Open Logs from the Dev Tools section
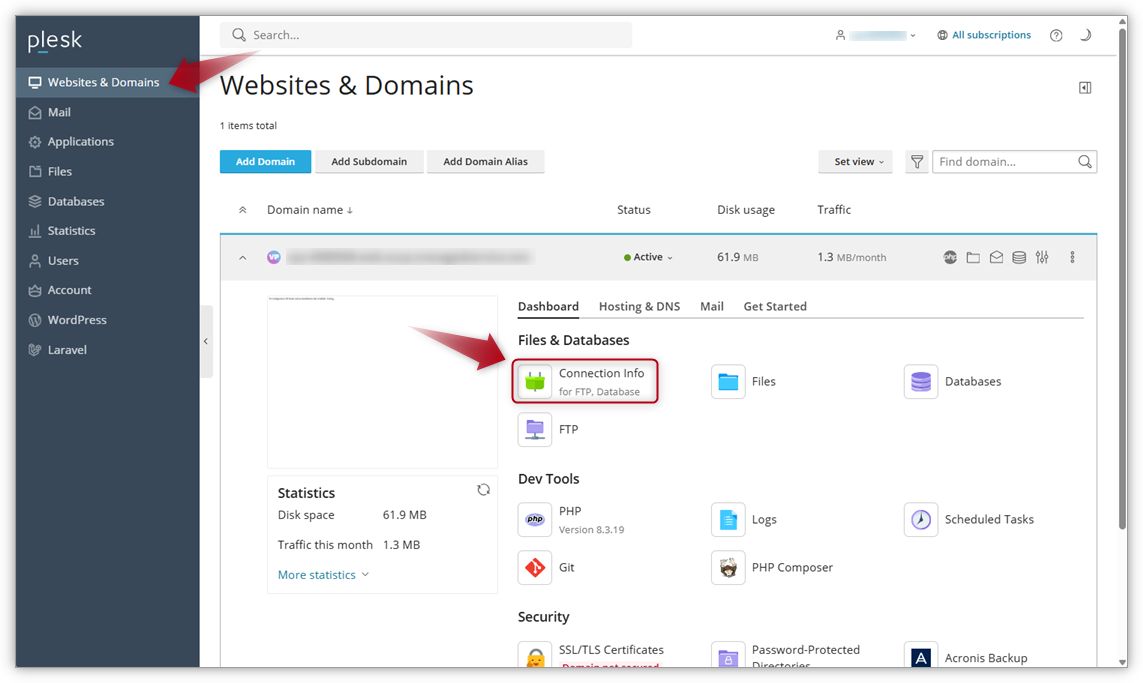 pyautogui.click(x=728, y=519)
